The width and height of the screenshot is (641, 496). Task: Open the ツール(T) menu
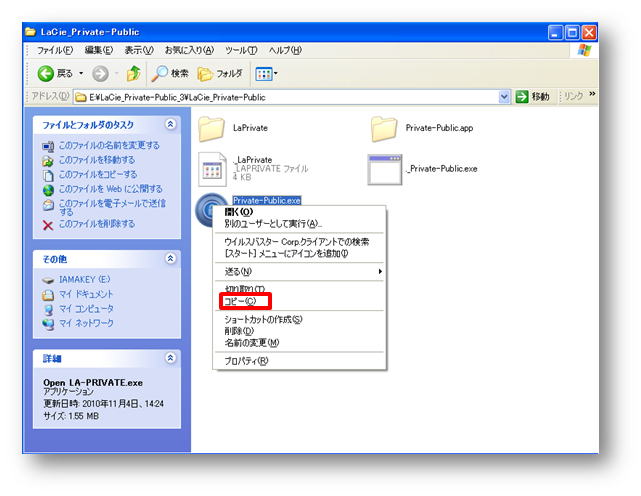click(241, 50)
